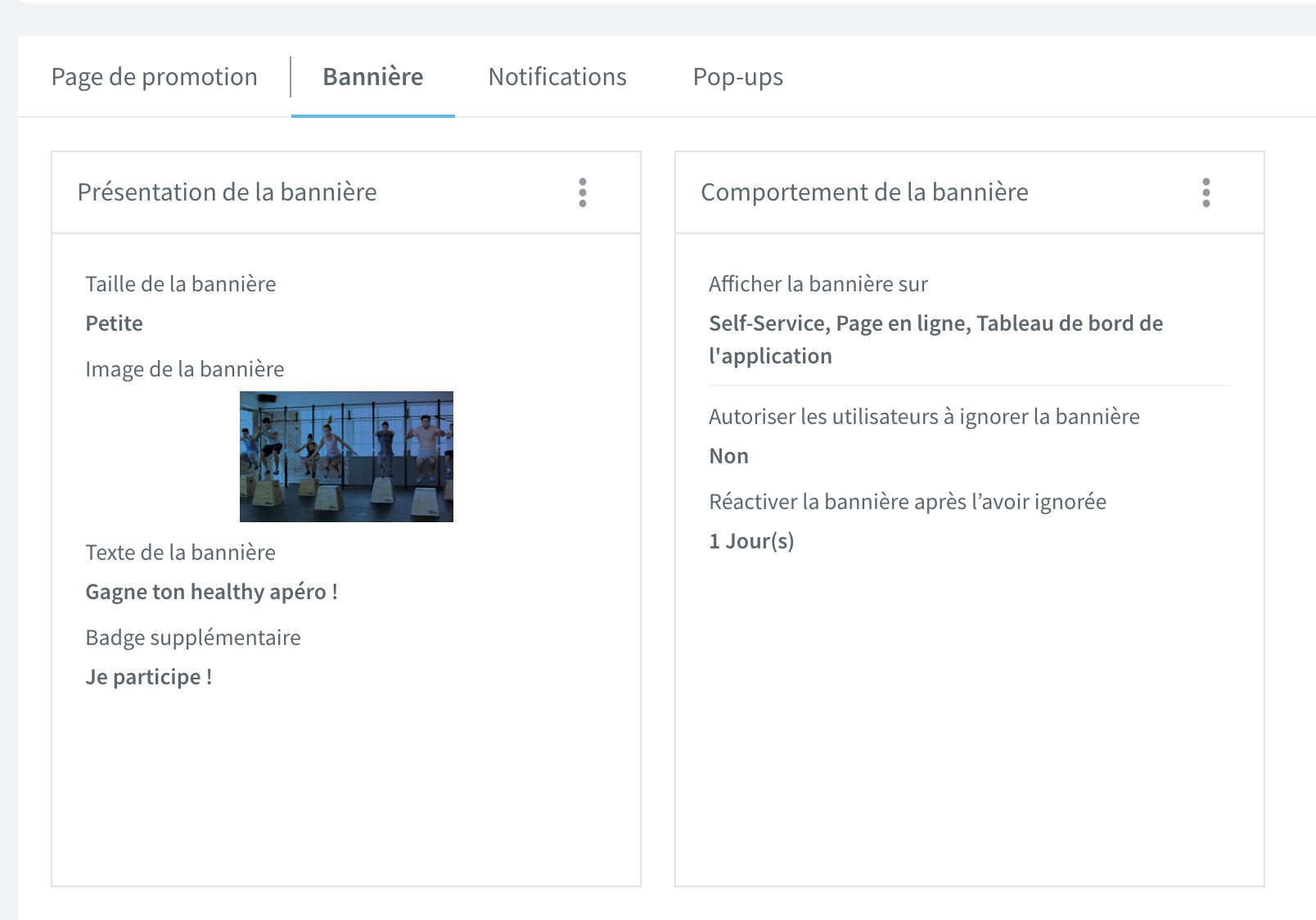1316x920 pixels.
Task: Click the Self-Service, Page en ligne display value
Action: [x=936, y=340]
